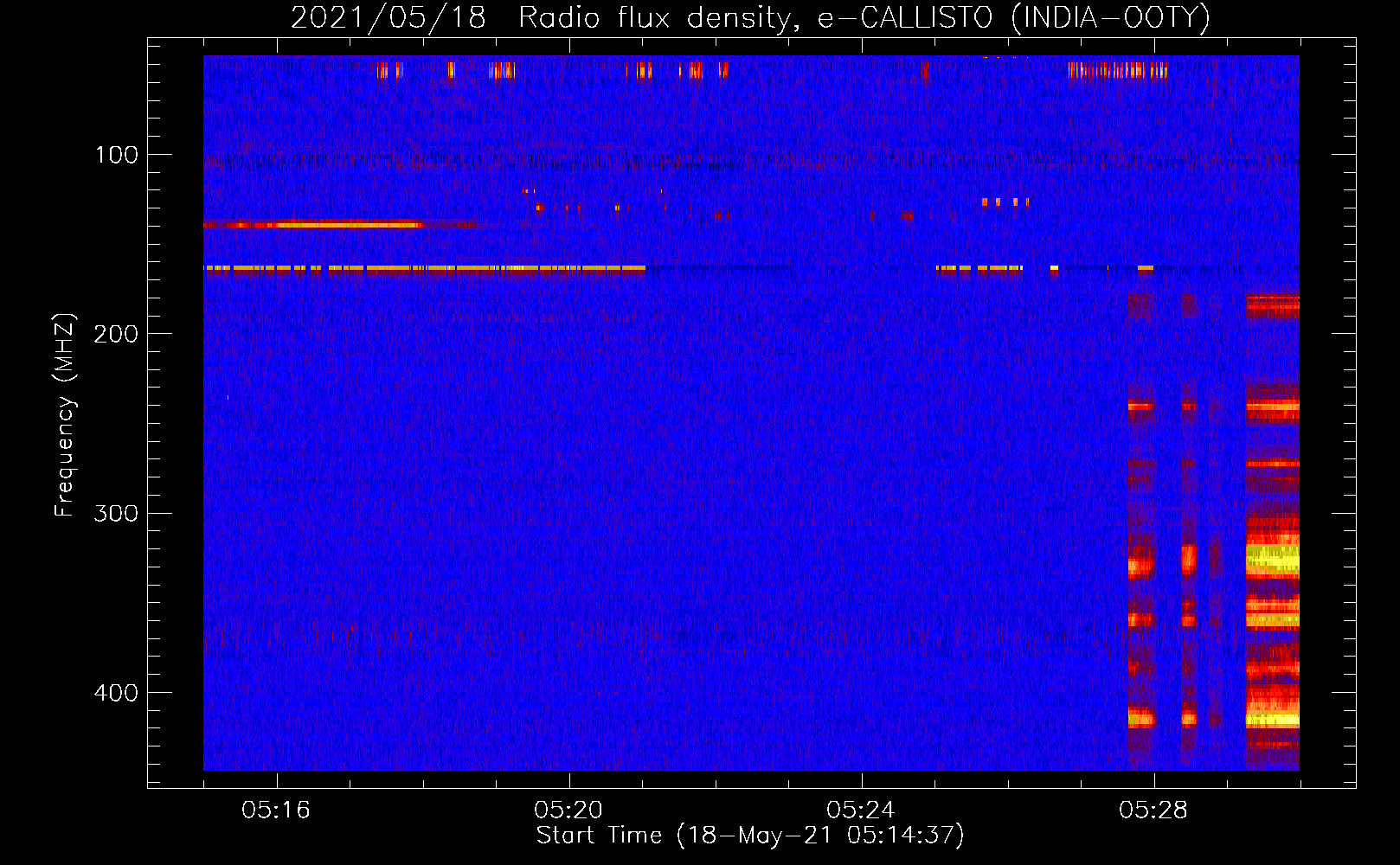Viewport: 1400px width, 865px height.
Task: Click the '05:16' time tick label
Action: [276, 811]
